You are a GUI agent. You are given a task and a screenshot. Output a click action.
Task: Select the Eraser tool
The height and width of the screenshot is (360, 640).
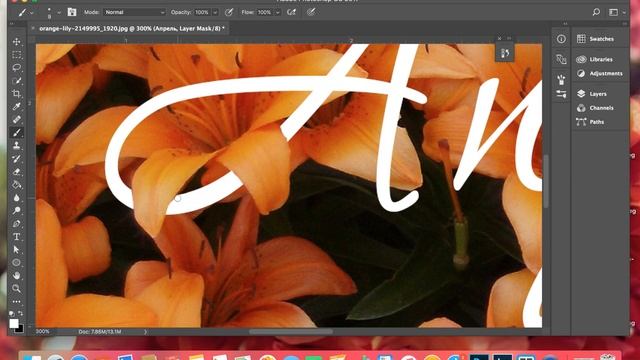16,172
